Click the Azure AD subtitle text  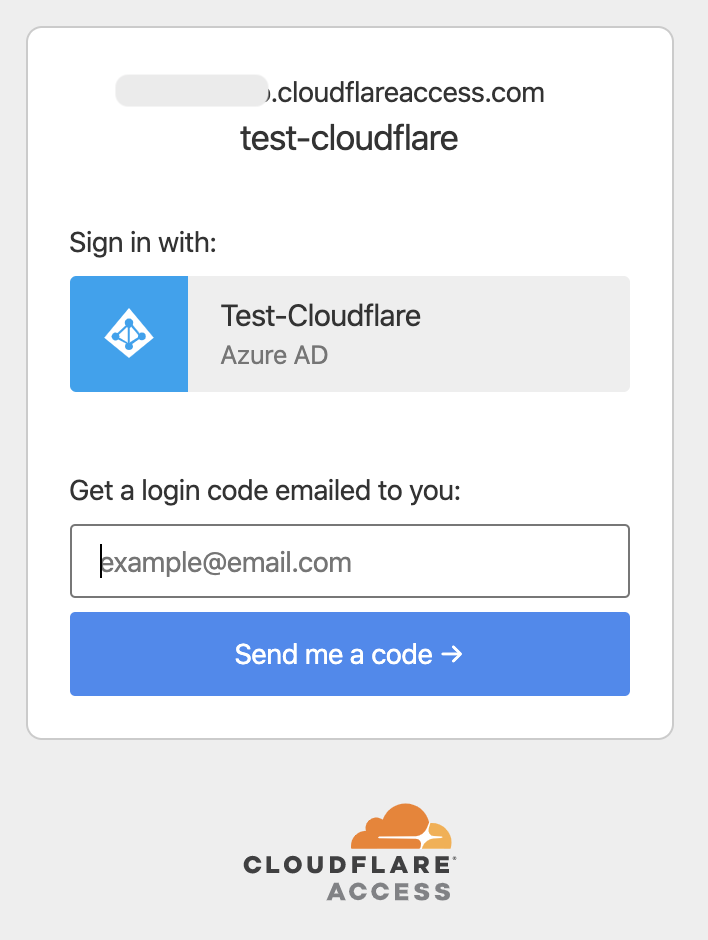pyautogui.click(x=273, y=355)
